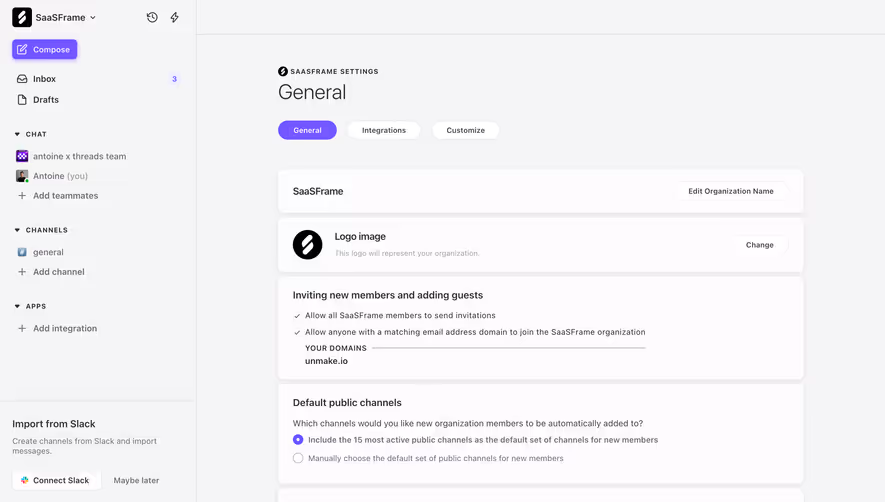Click the organization logo image thumbnail
The width and height of the screenshot is (885, 502).
tap(308, 245)
